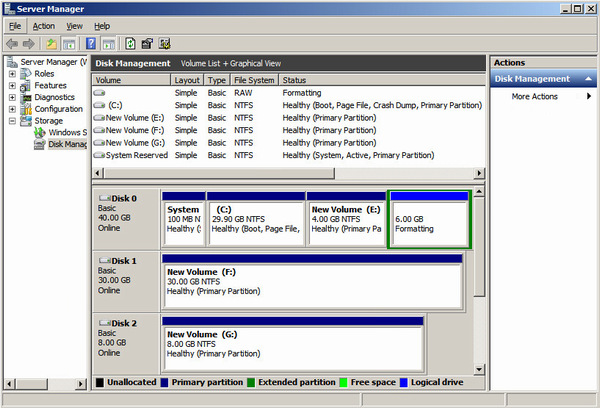Open the Action menu
Viewport: 600px width, 408px height.
click(x=44, y=26)
